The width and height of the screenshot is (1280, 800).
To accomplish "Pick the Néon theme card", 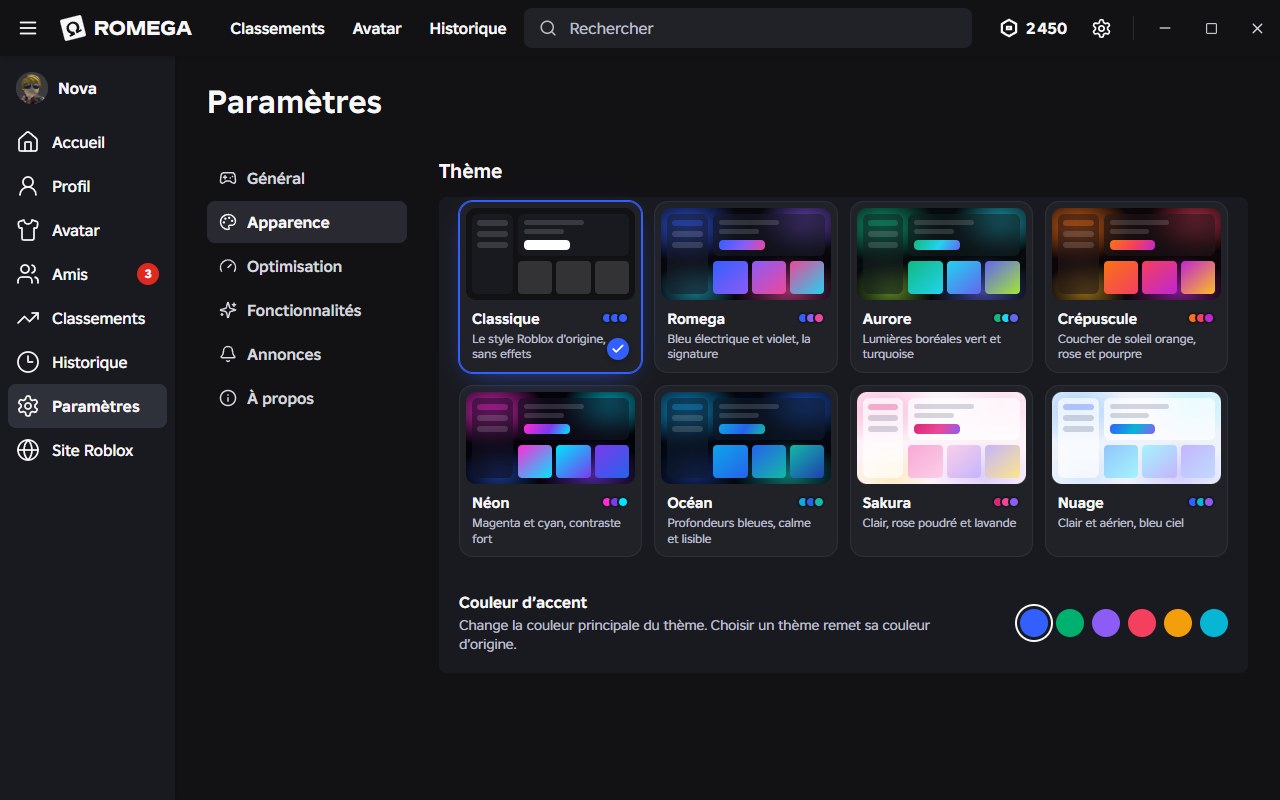I will [550, 471].
